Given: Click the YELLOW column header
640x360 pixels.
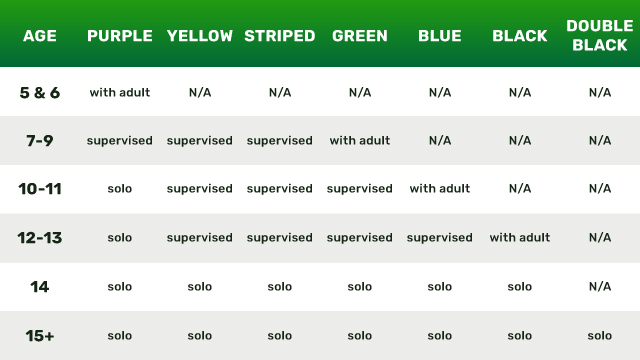Looking at the screenshot, I should tap(200, 36).
